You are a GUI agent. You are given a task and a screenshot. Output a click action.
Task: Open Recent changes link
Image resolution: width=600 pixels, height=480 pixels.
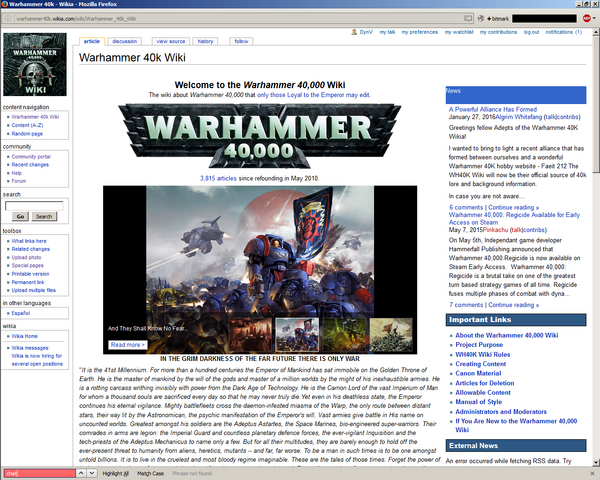coord(30,165)
